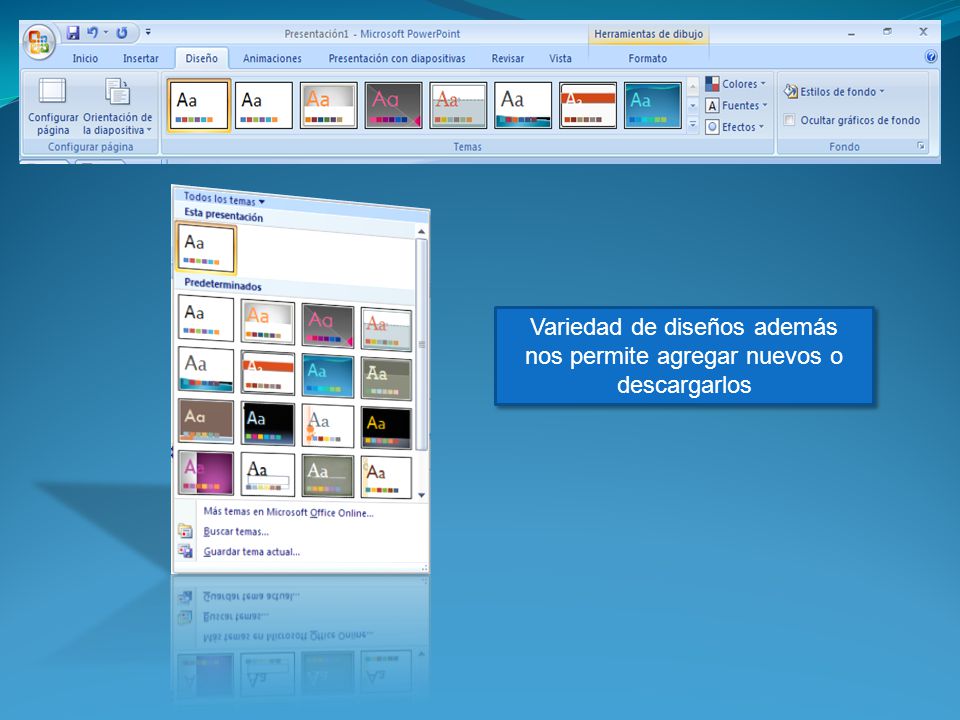The height and width of the screenshot is (720, 960).
Task: Open the Colores dropdown
Action: (x=736, y=84)
